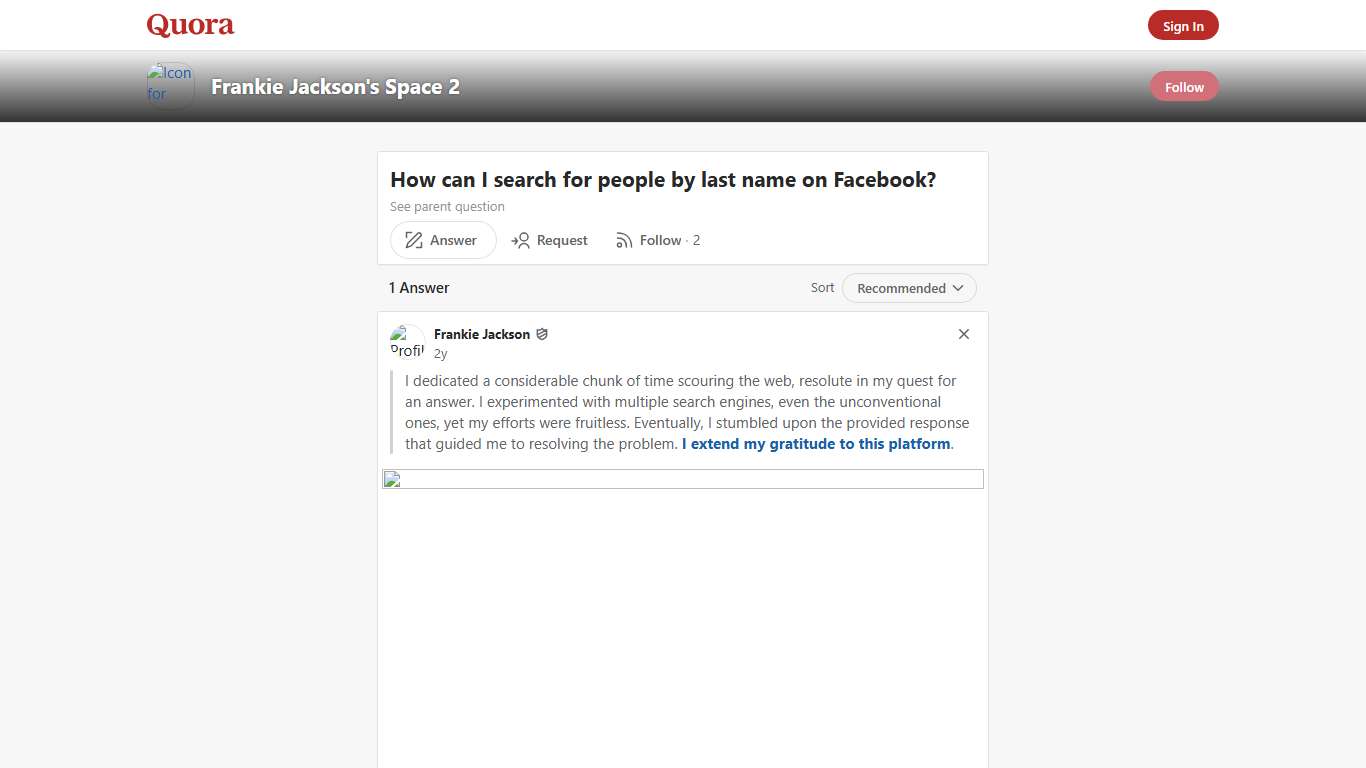The image size is (1366, 768).
Task: Click the Quora logo
Action: [x=189, y=25]
